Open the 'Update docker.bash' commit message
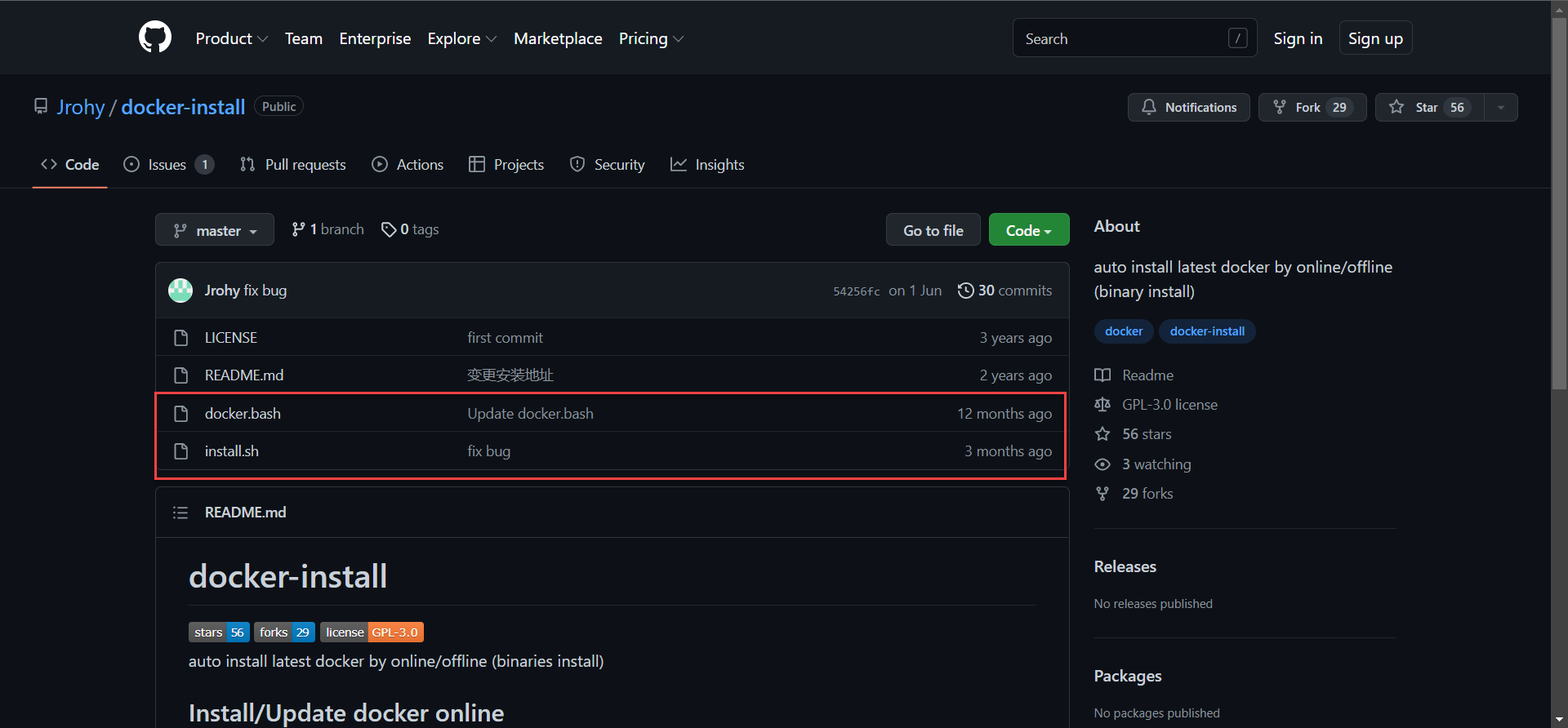Viewport: 1568px width, 728px height. pos(530,414)
